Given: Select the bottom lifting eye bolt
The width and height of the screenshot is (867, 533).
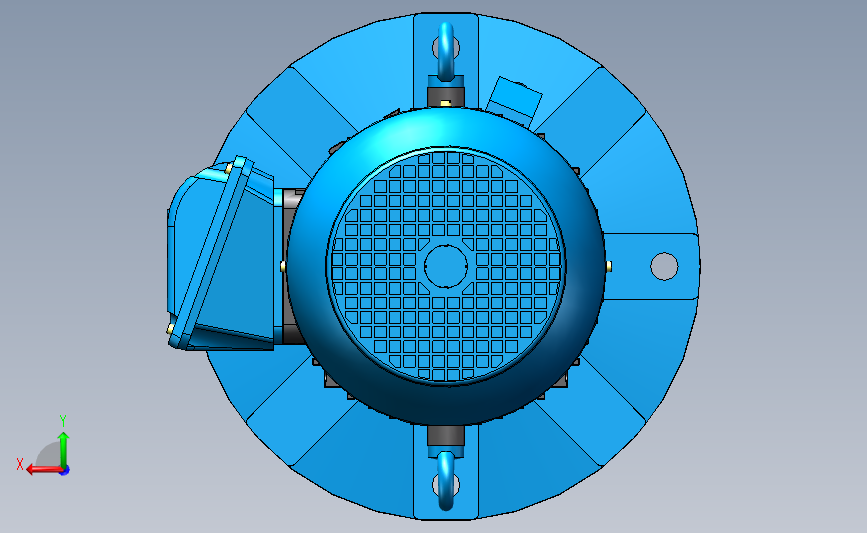Looking at the screenshot, I should click(446, 480).
